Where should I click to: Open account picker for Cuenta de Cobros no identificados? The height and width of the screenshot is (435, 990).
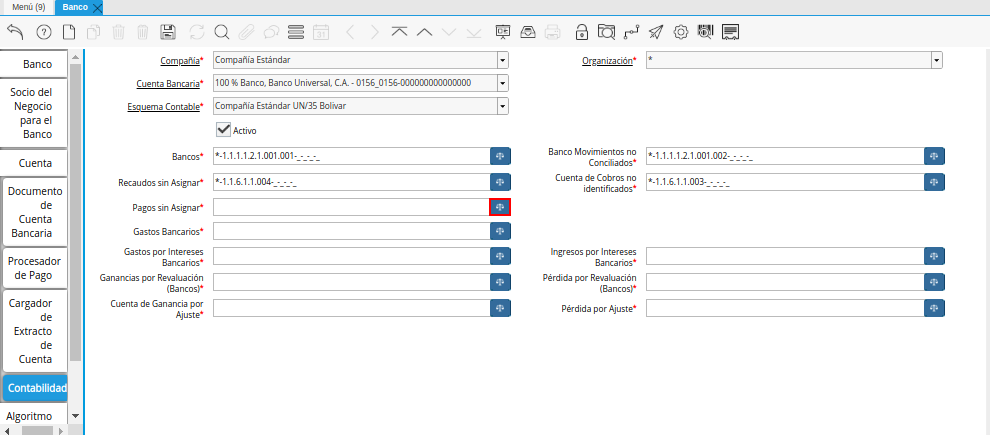pyautogui.click(x=934, y=182)
